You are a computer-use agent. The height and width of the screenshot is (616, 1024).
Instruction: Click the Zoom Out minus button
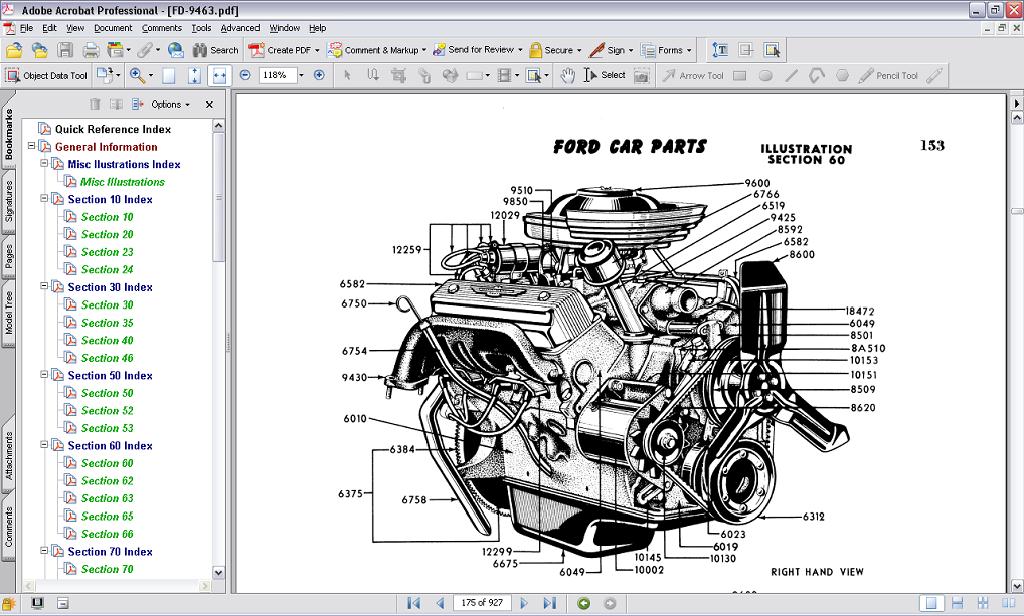pyautogui.click(x=245, y=75)
